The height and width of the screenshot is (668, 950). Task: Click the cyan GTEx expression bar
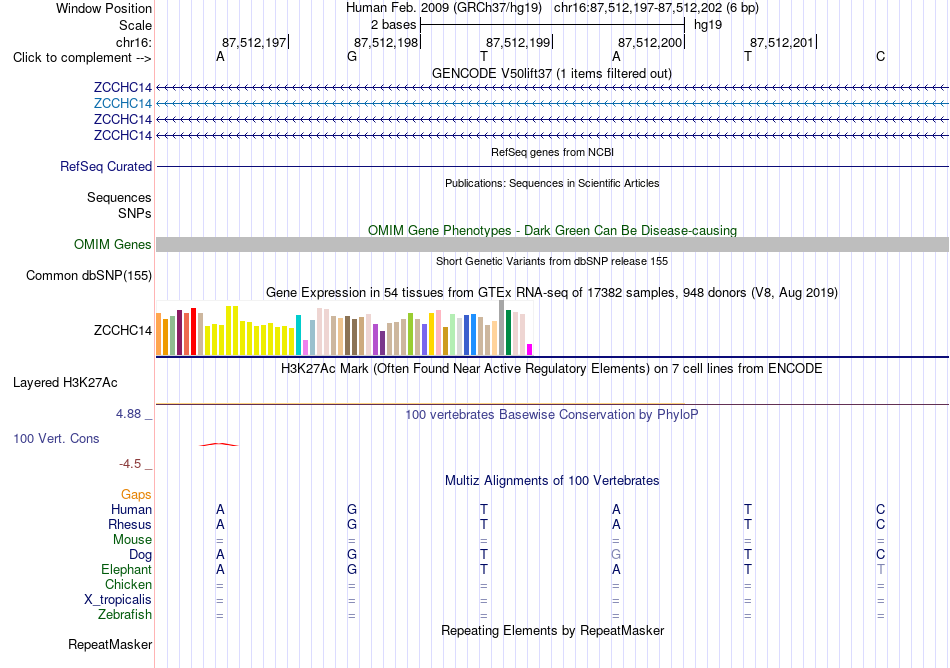click(x=299, y=335)
